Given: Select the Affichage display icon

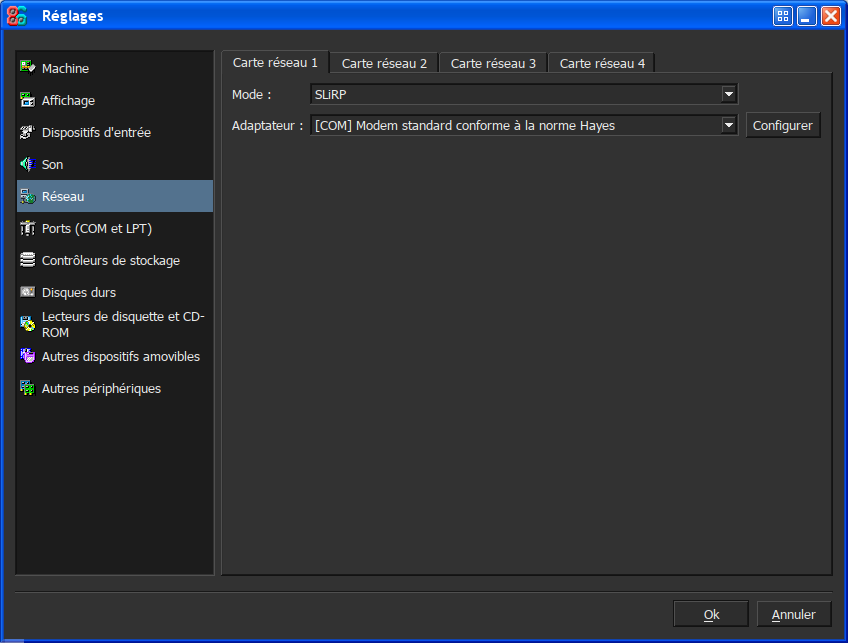Looking at the screenshot, I should tap(27, 100).
